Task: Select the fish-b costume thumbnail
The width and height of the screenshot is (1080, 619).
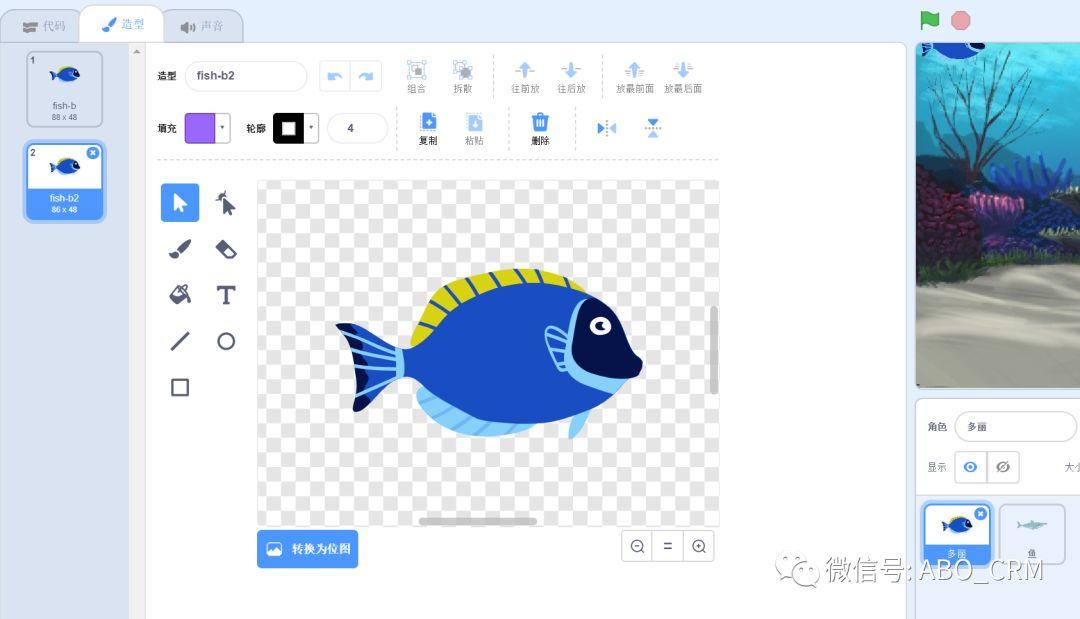Action: point(65,89)
